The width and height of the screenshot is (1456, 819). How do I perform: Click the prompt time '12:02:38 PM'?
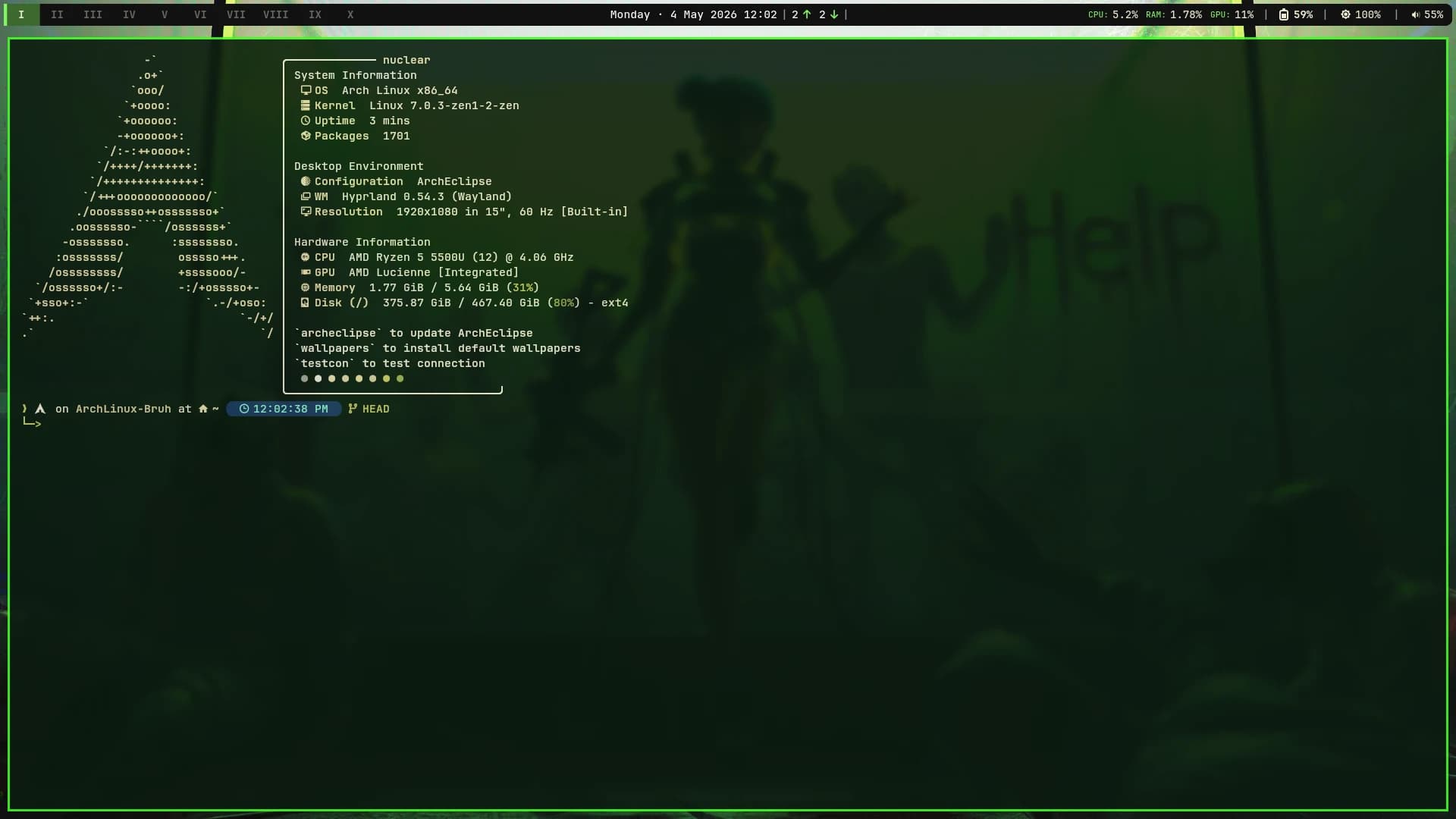(290, 409)
